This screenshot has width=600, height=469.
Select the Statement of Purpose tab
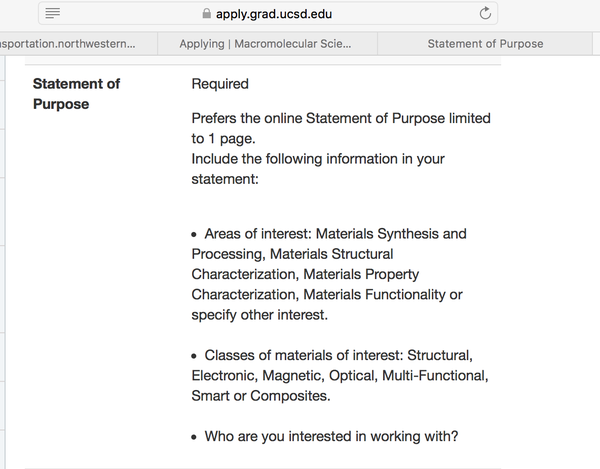pos(485,44)
